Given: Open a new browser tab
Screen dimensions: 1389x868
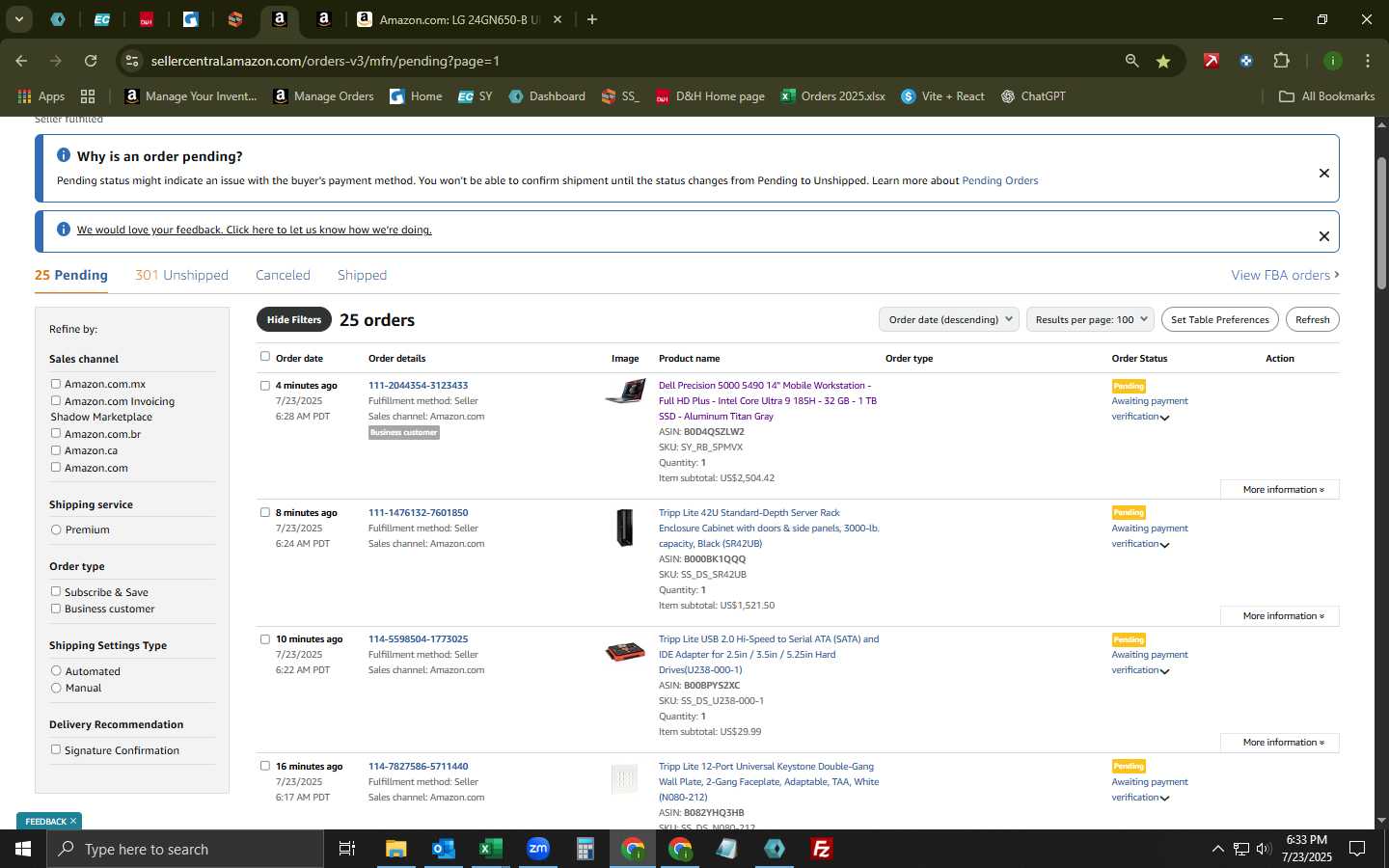Looking at the screenshot, I should (x=592, y=19).
